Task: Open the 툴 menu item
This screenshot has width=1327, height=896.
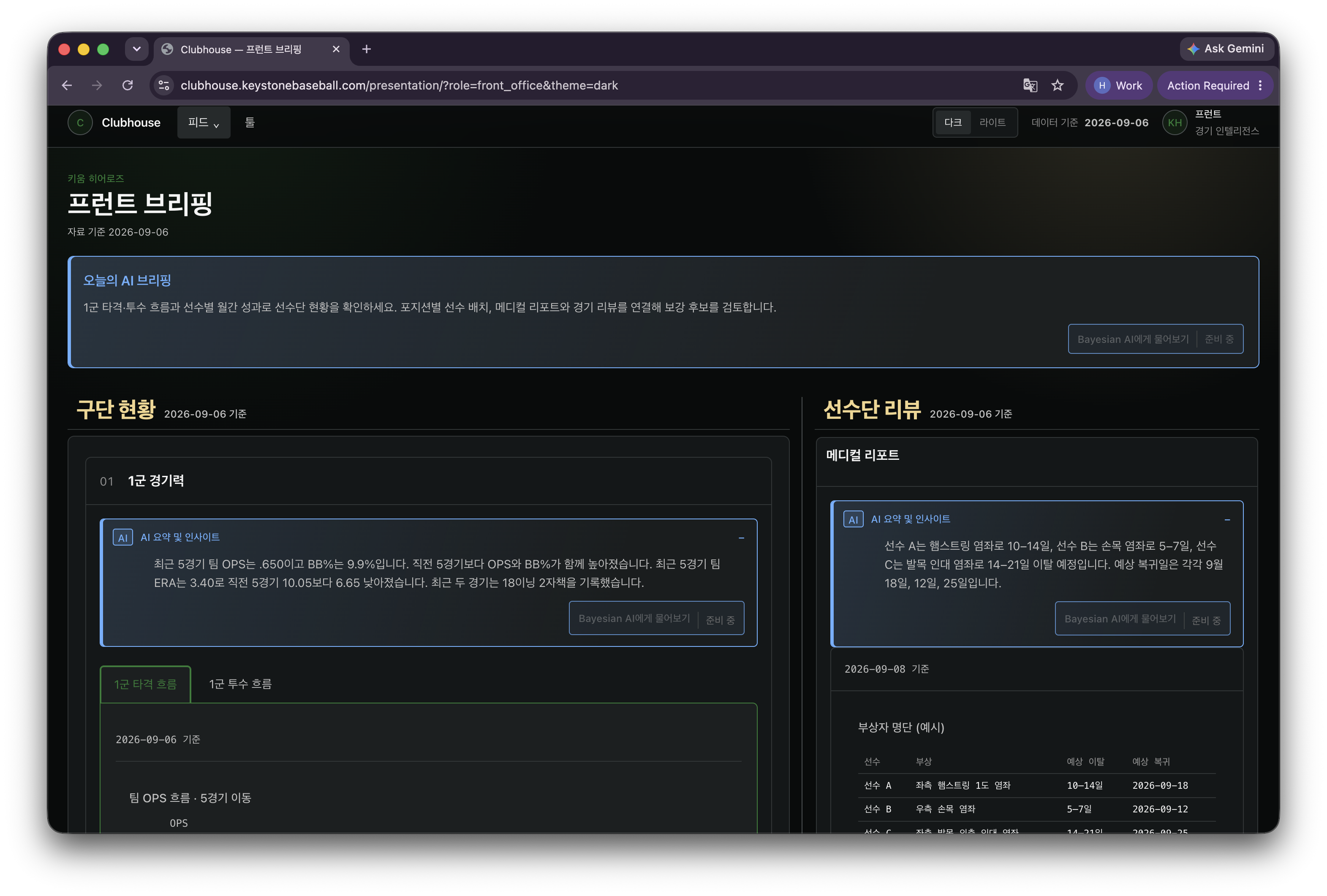Action: coord(250,123)
